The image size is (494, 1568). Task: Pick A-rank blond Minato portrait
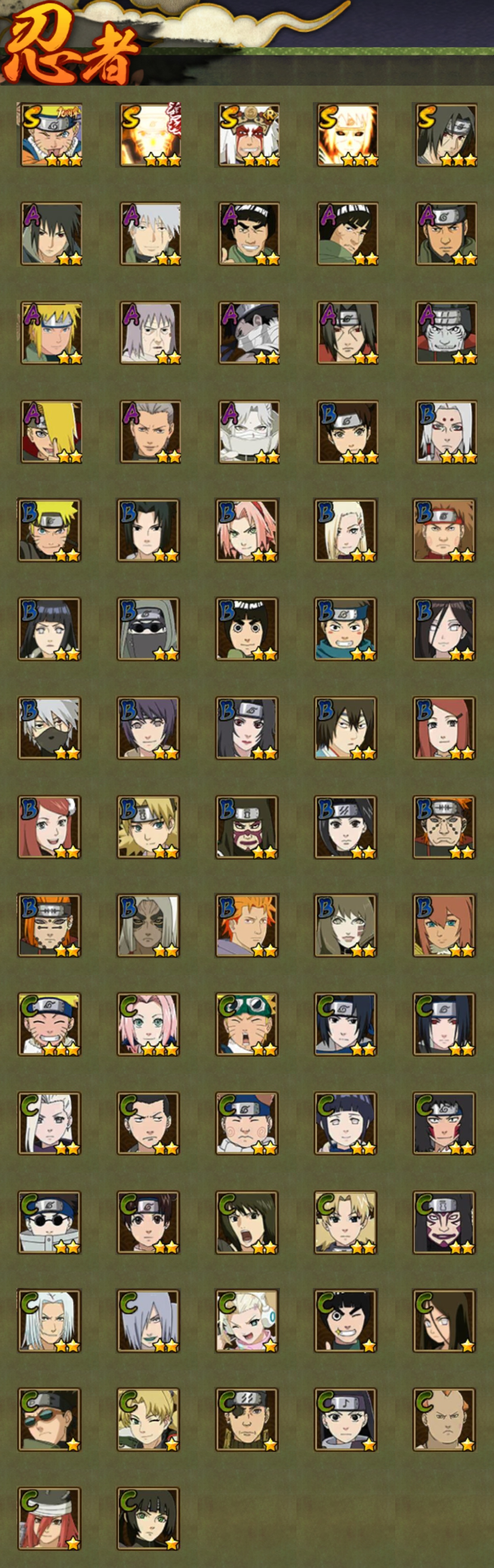click(51, 332)
